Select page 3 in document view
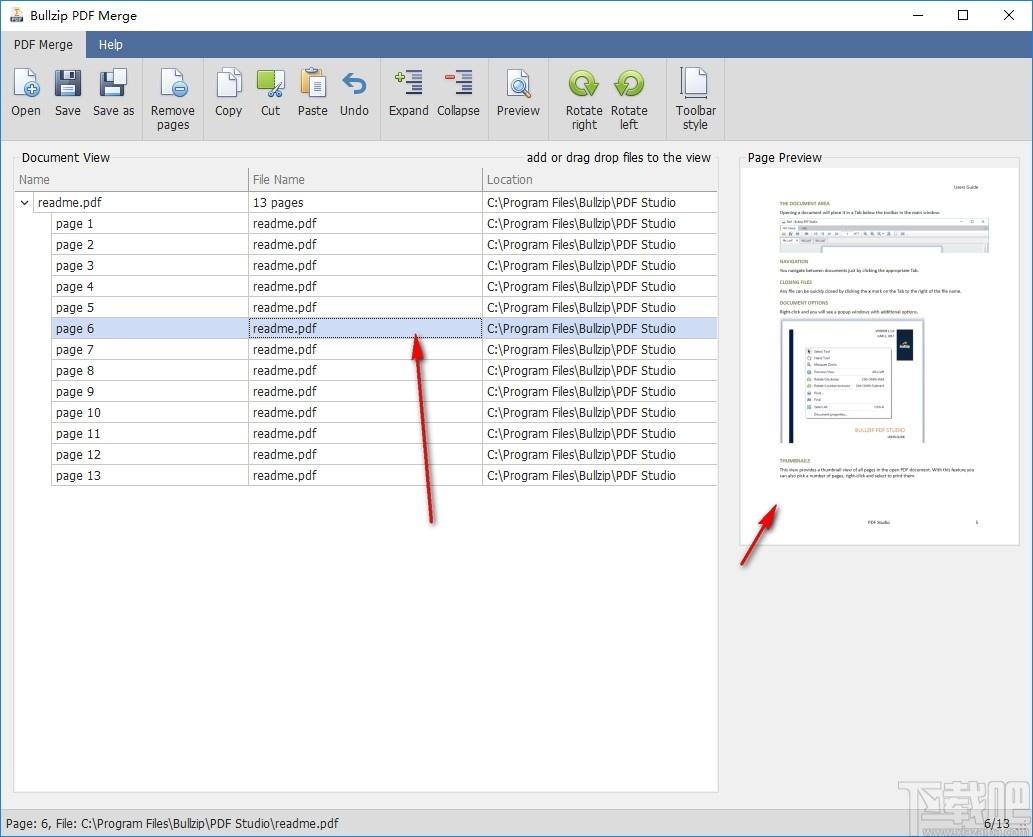 [384, 266]
